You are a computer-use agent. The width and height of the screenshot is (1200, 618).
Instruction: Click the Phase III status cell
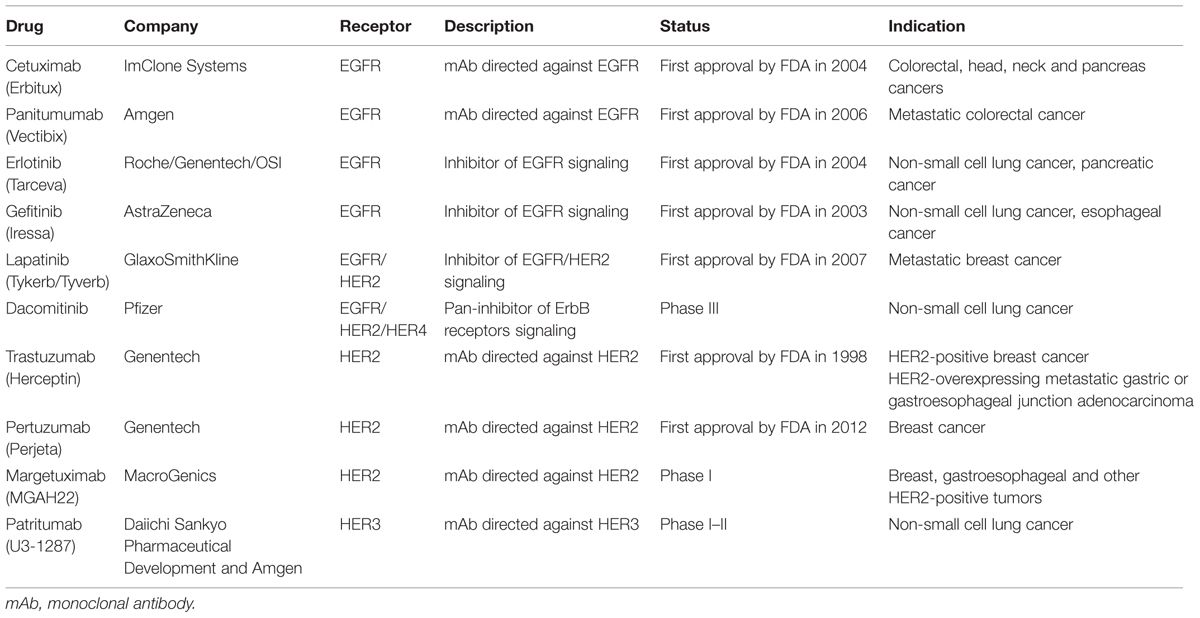(x=686, y=309)
